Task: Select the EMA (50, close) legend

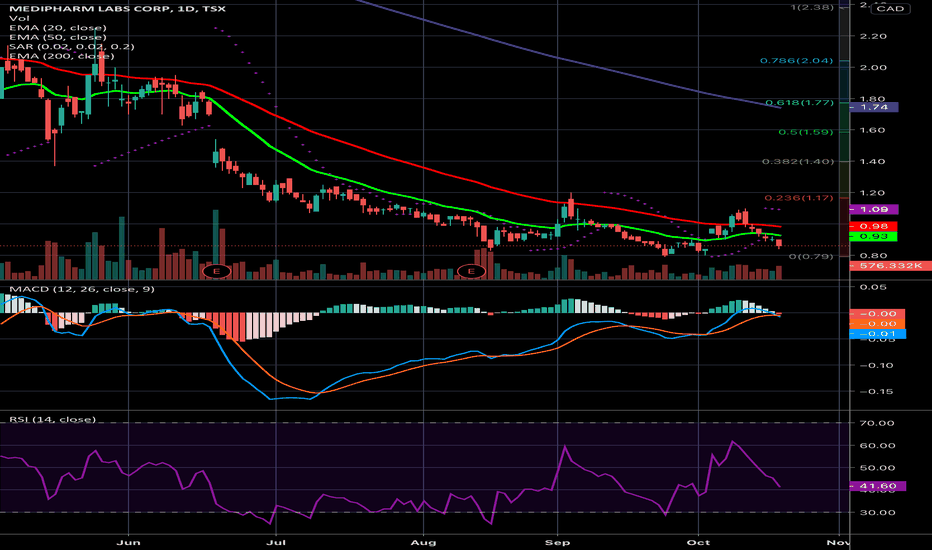Action: tap(58, 37)
